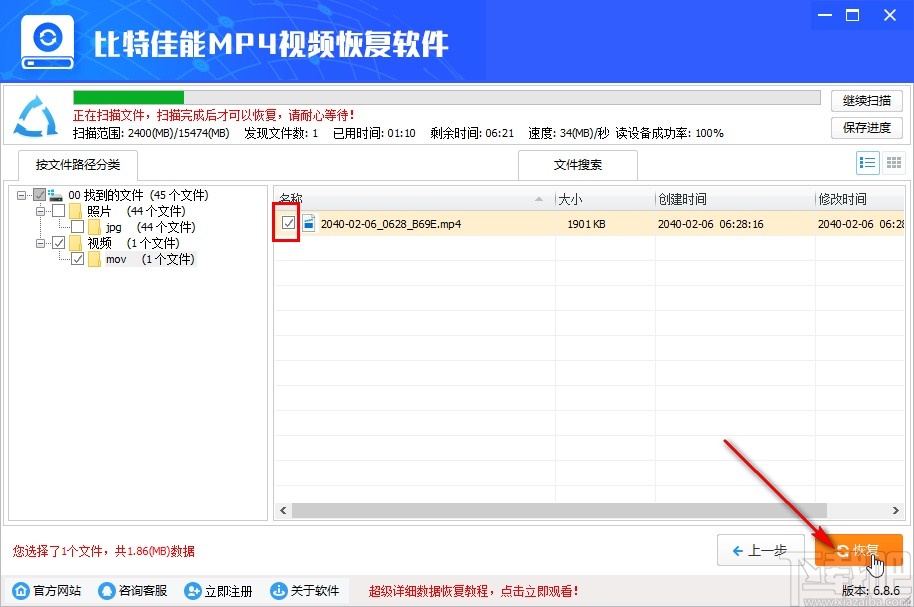
Task: Click the 保存进度 button
Action: [867, 128]
